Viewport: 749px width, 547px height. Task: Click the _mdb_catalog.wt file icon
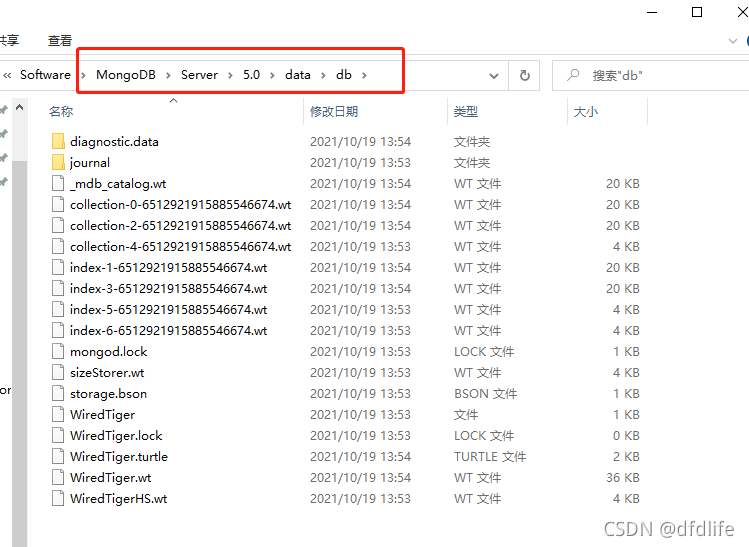click(58, 183)
